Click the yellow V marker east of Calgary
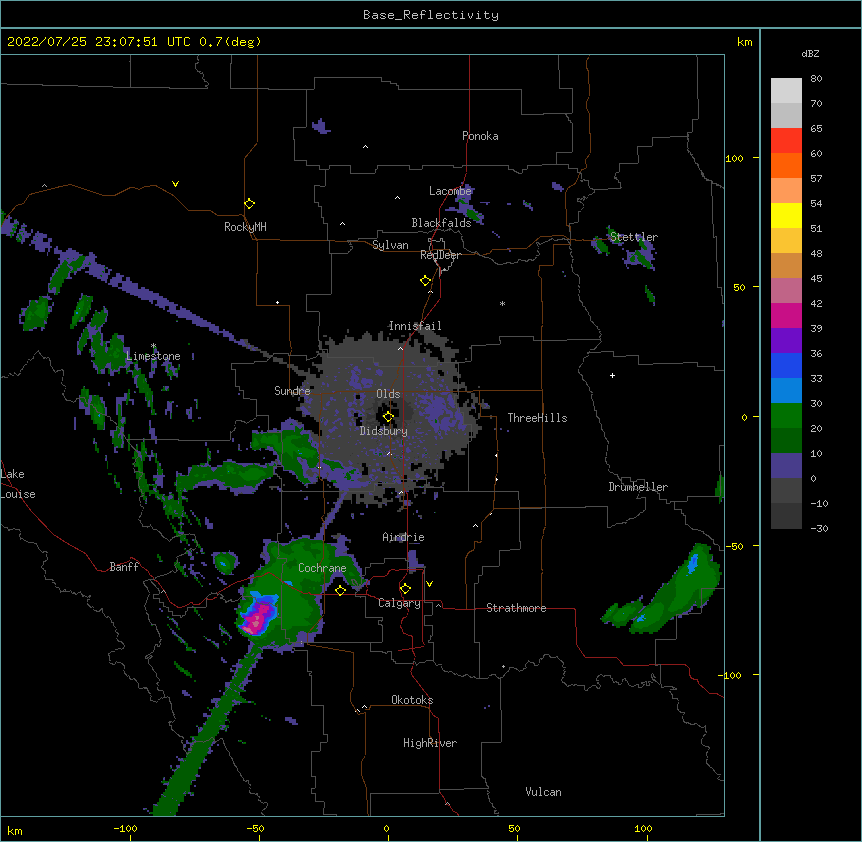 tap(429, 584)
